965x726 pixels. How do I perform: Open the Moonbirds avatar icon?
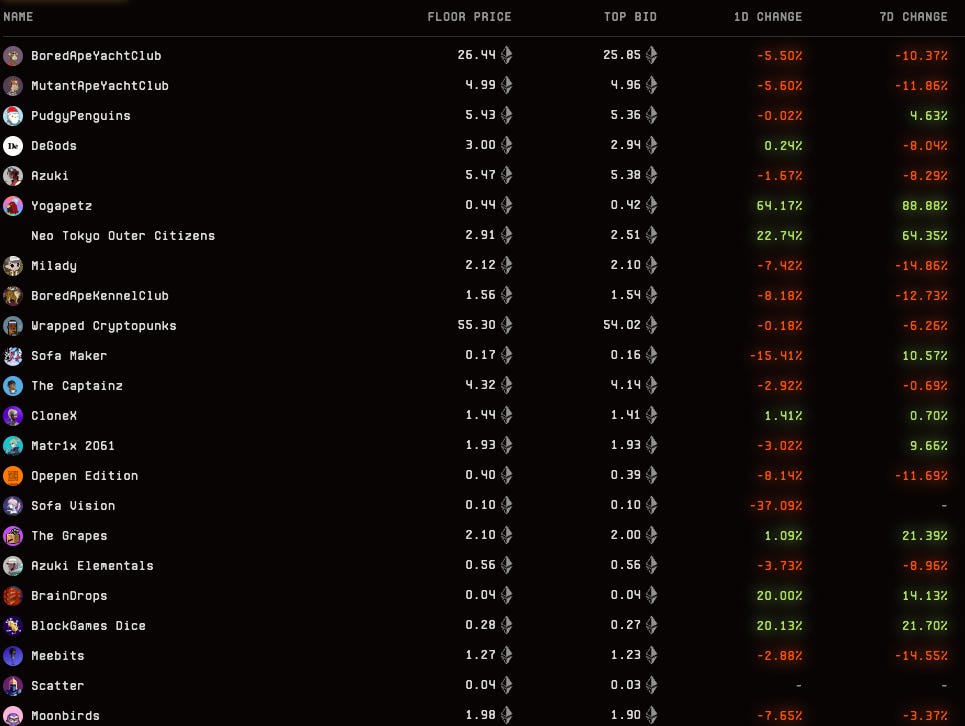13,716
